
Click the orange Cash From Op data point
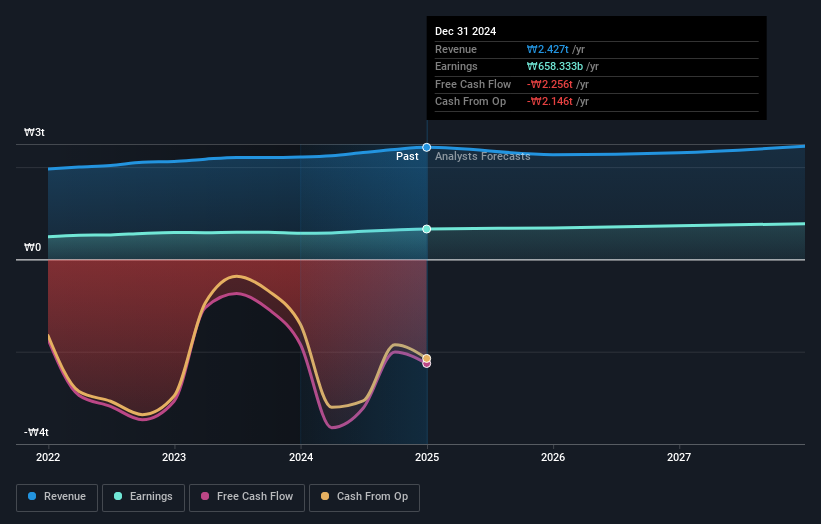[427, 358]
